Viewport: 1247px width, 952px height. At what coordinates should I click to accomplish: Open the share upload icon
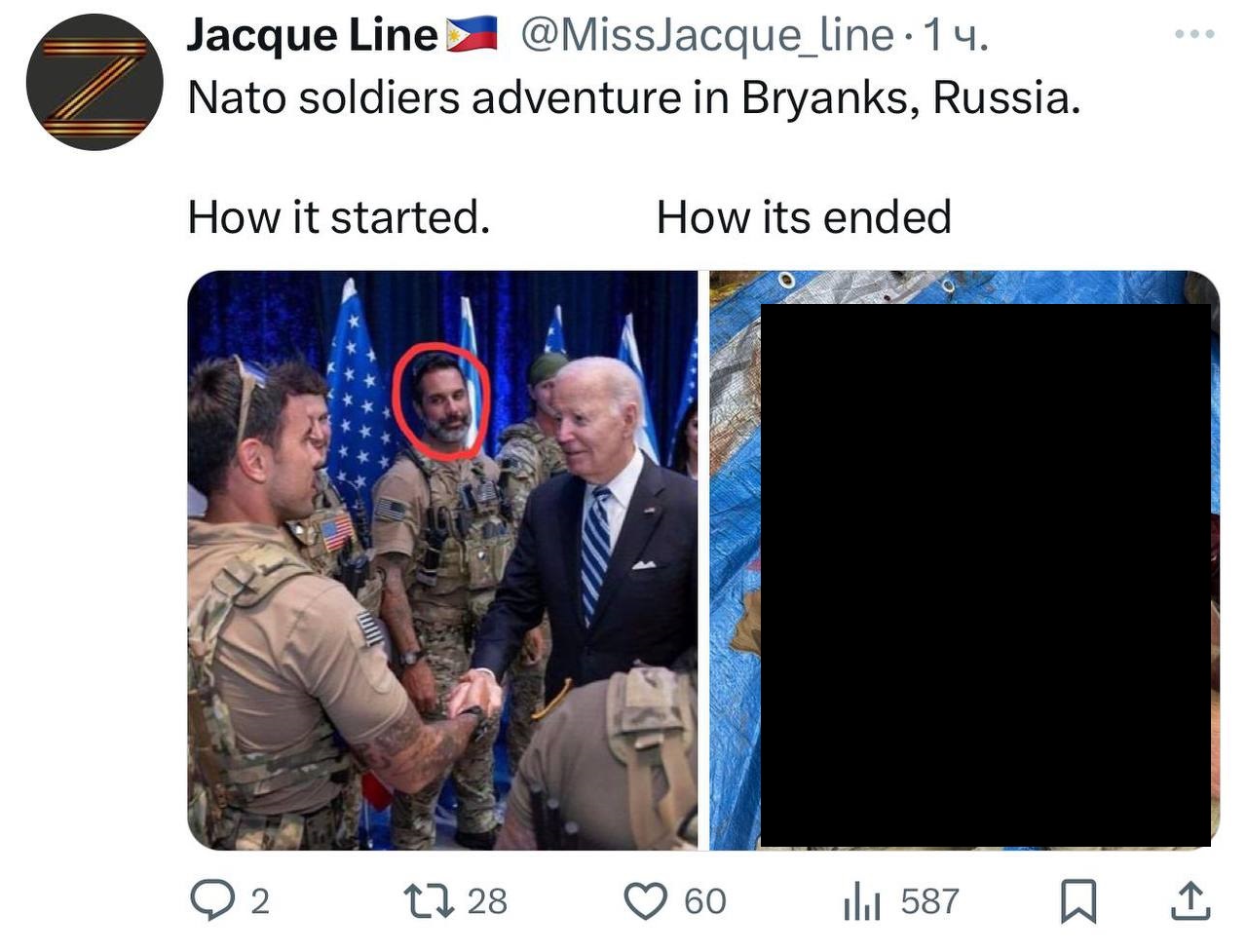1189,900
